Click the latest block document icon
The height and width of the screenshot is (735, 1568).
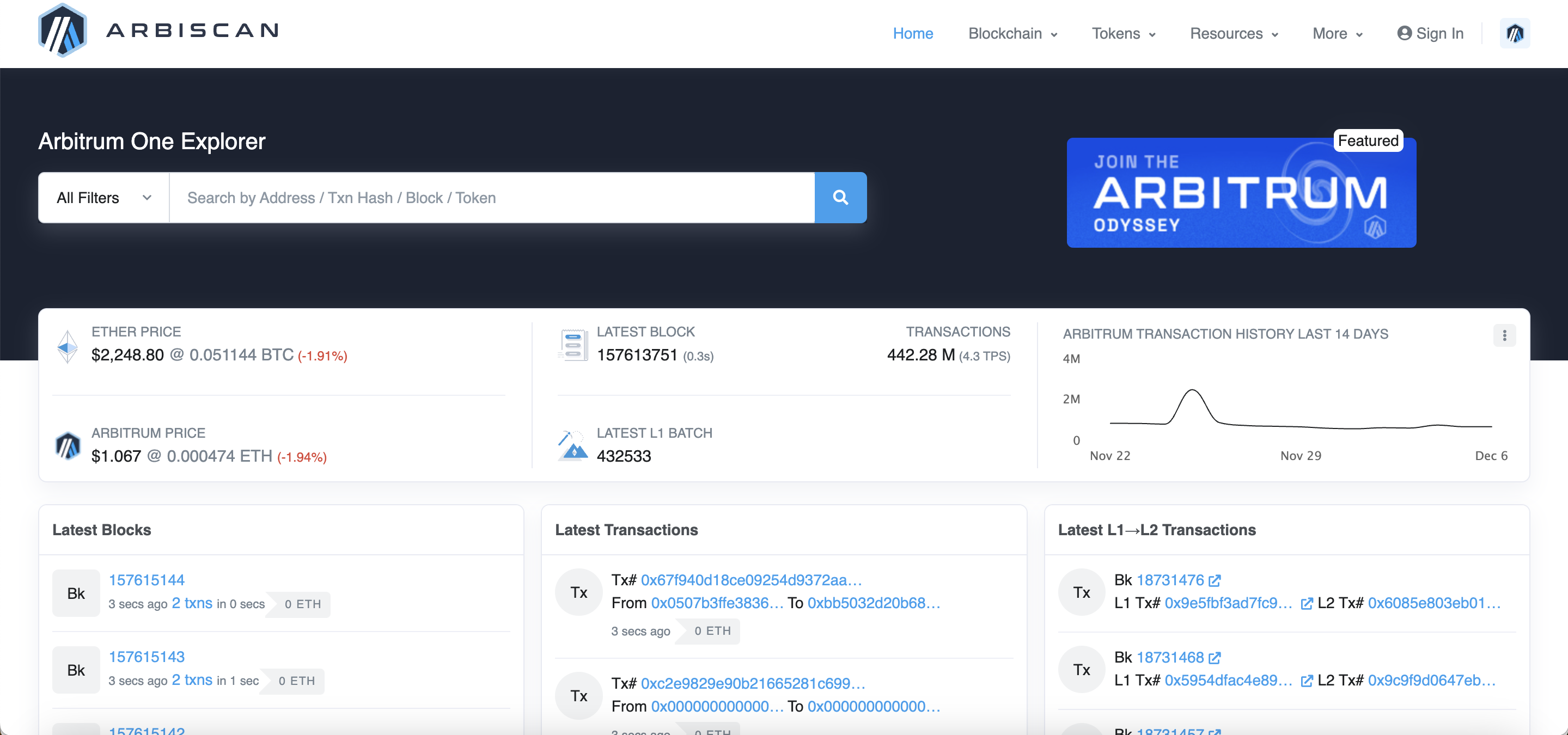573,345
